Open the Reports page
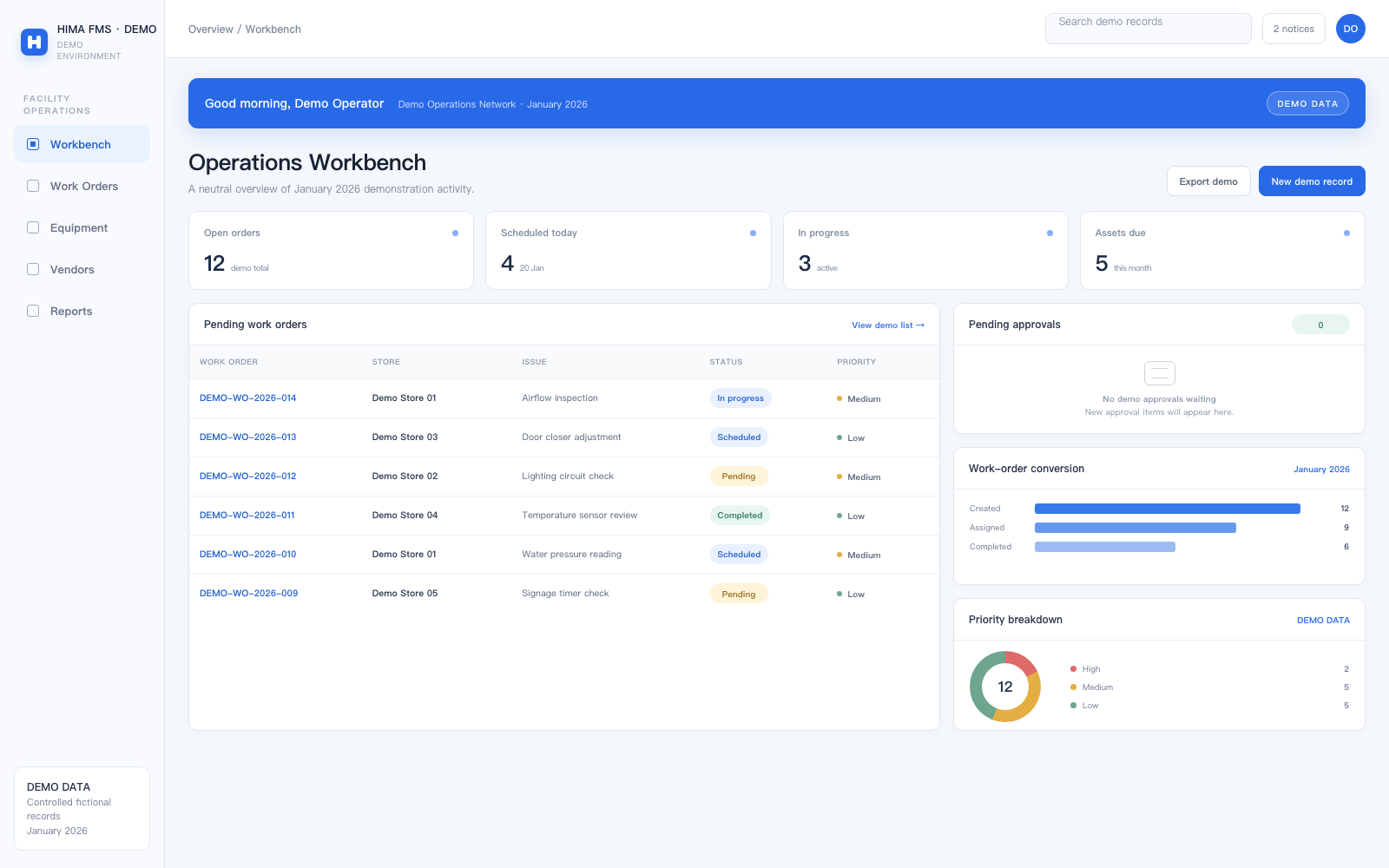Viewport: 1389px width, 868px height. [82, 311]
